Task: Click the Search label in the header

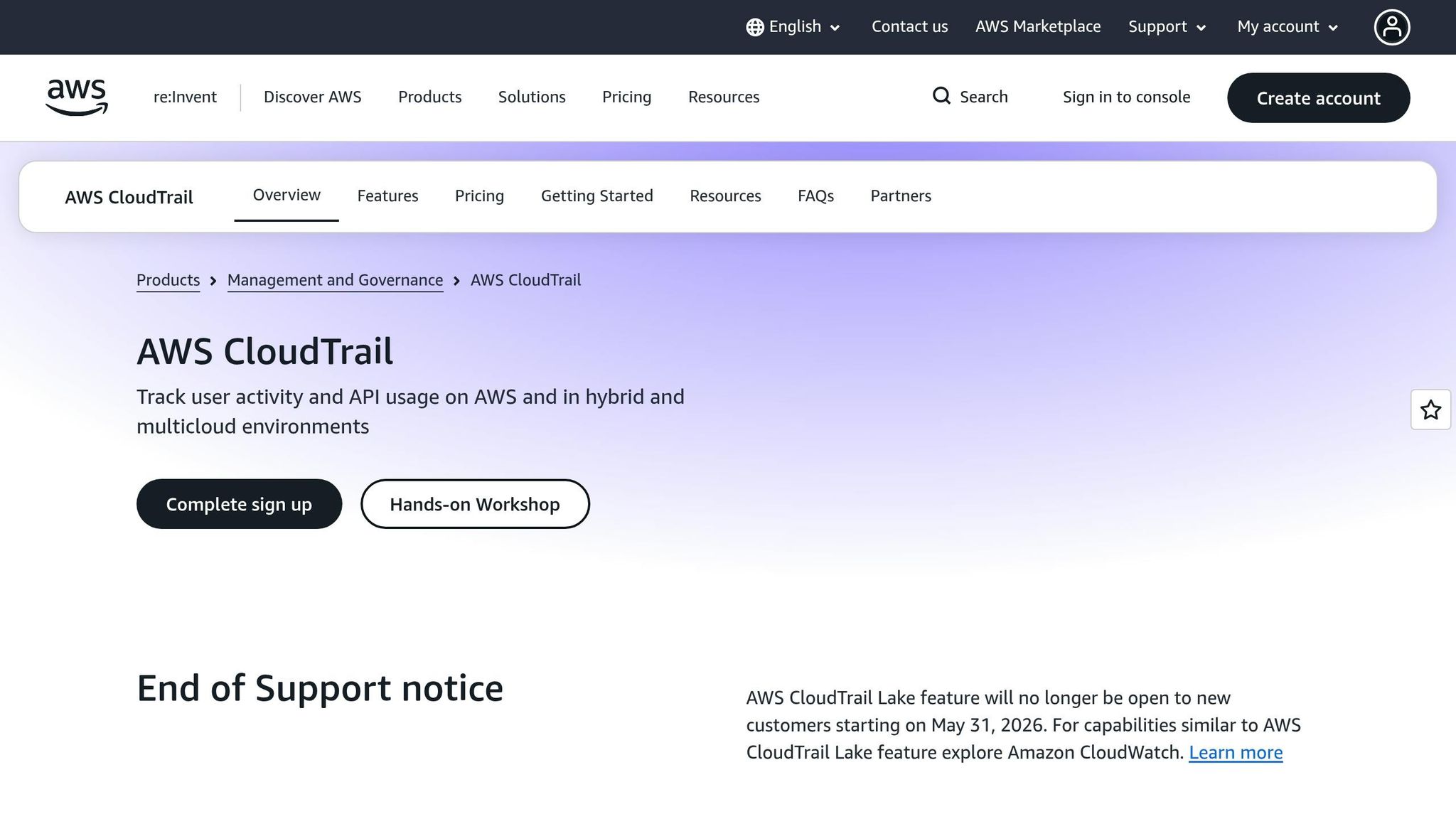Action: coord(984,97)
